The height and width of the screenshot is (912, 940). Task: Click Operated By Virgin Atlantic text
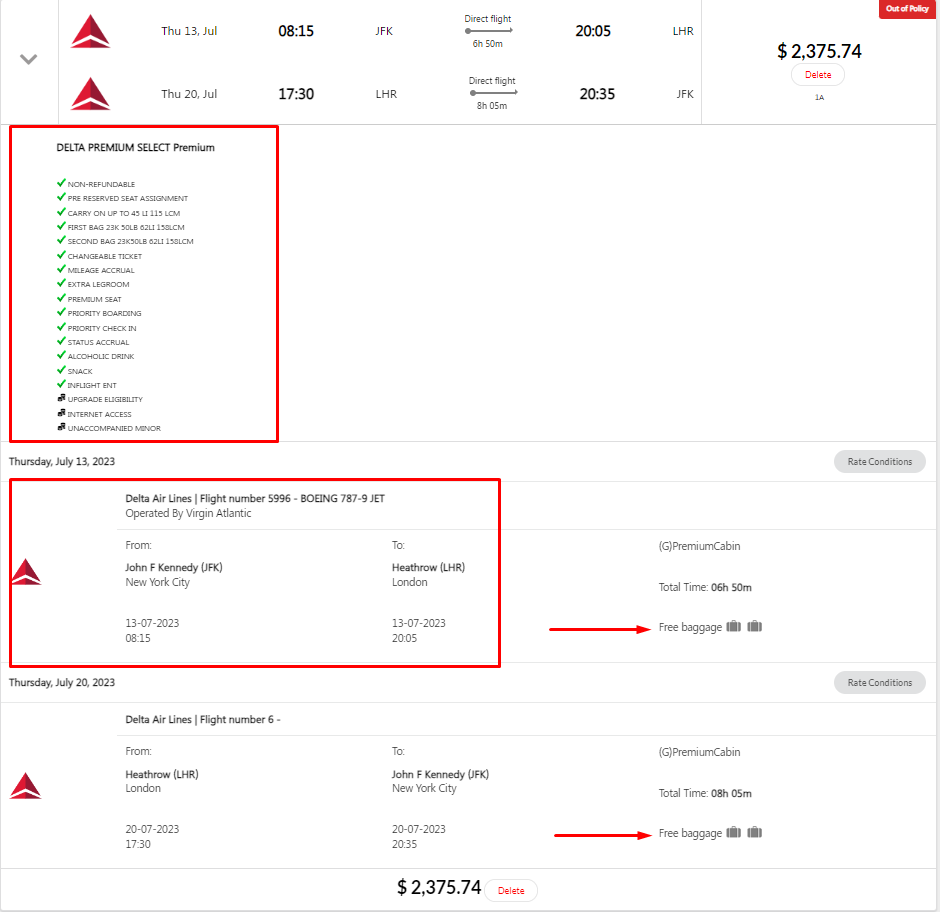(188, 513)
